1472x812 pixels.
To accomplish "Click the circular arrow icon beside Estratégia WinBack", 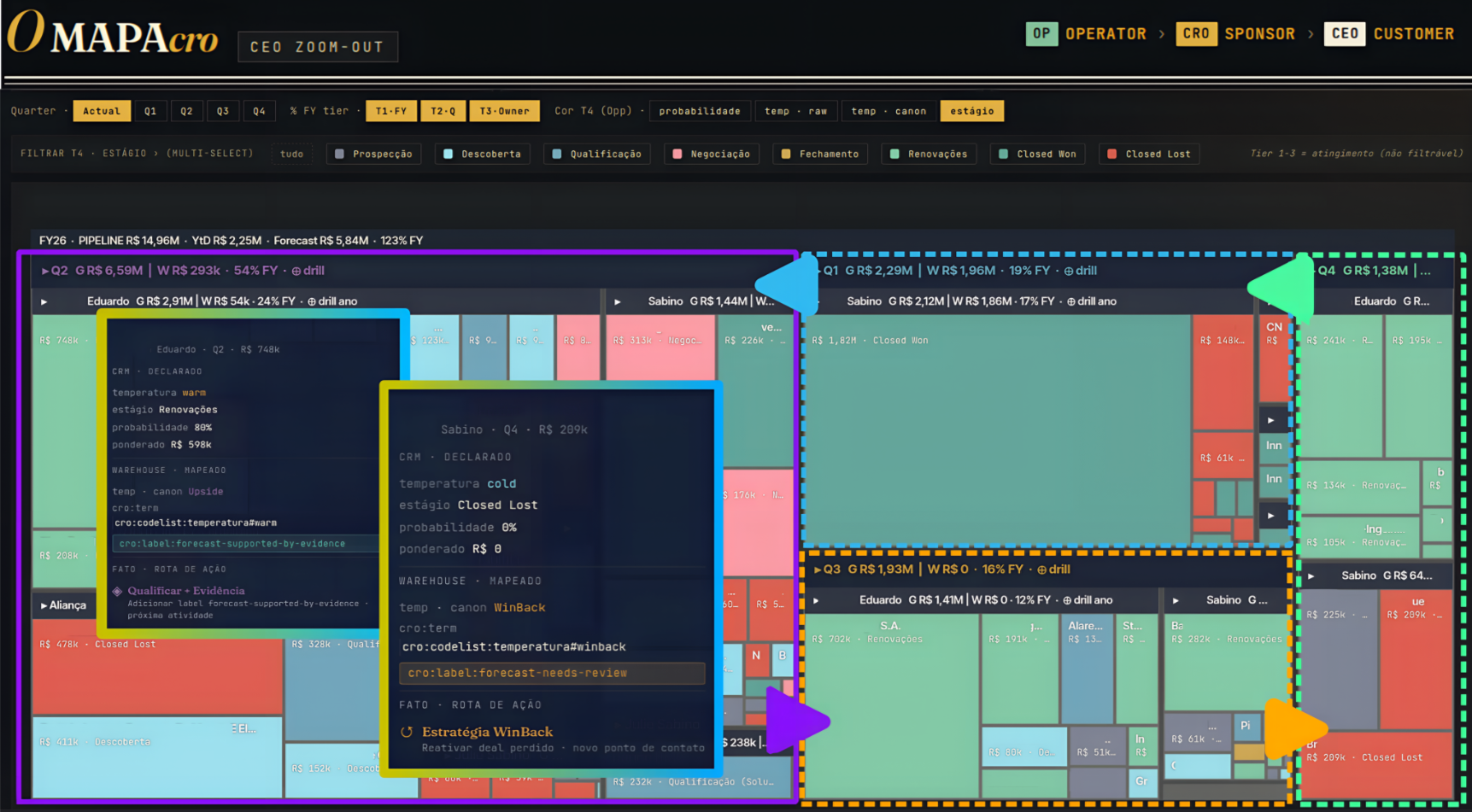I will click(x=407, y=732).
